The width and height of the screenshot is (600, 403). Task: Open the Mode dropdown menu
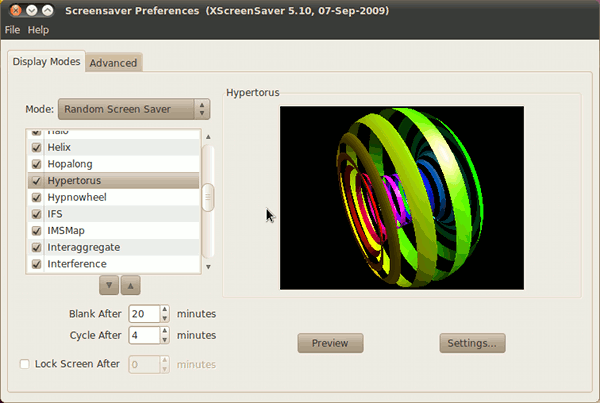133,108
